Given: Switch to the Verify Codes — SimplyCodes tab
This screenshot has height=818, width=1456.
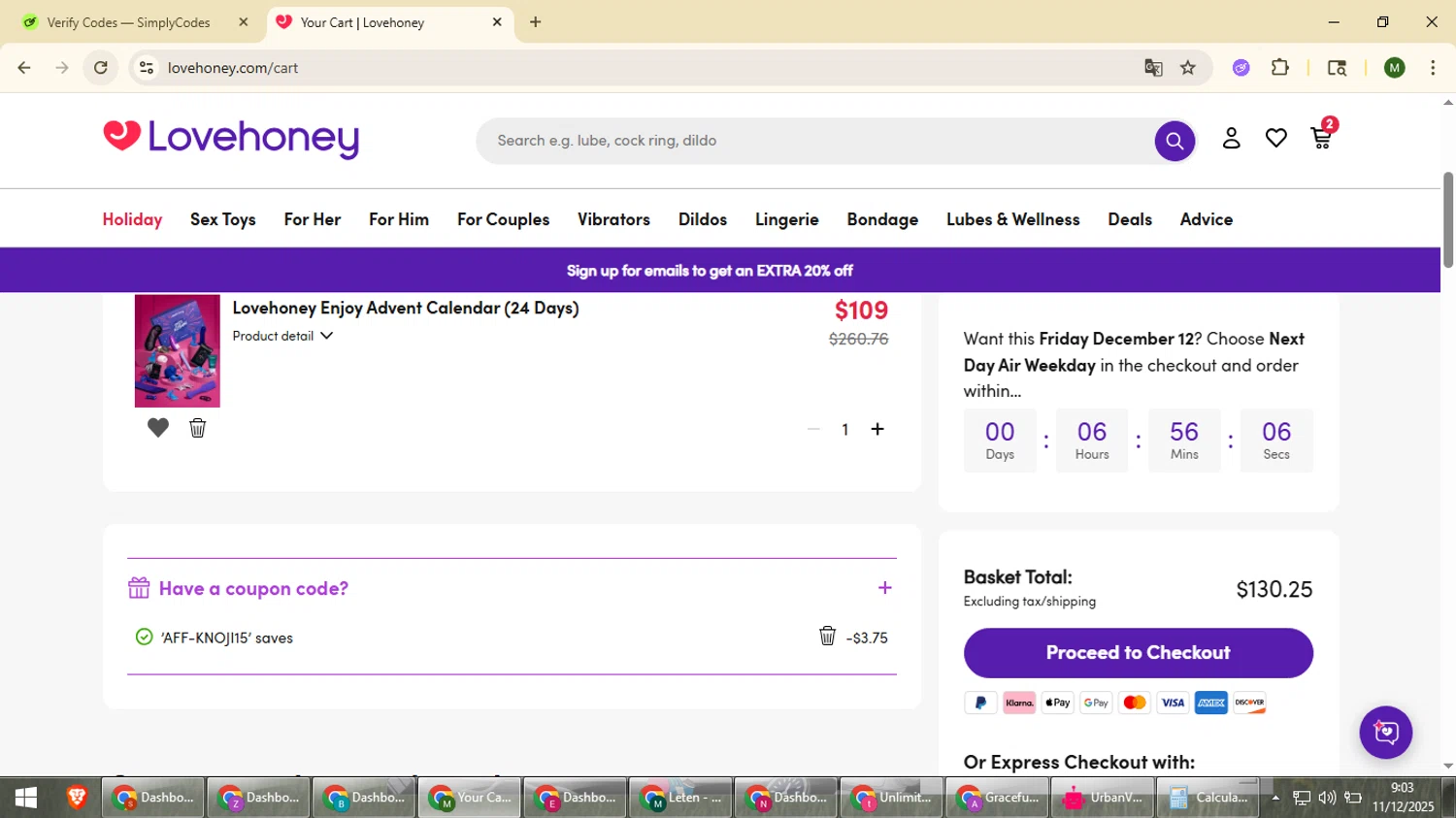Looking at the screenshot, I should tap(128, 22).
